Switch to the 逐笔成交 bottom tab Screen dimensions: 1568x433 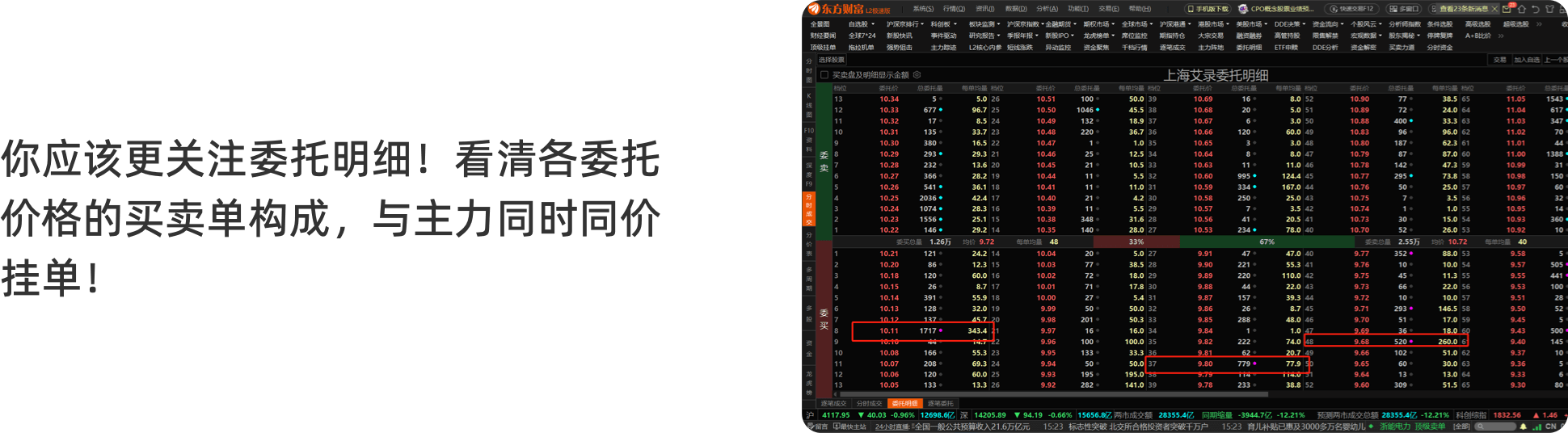833,403
